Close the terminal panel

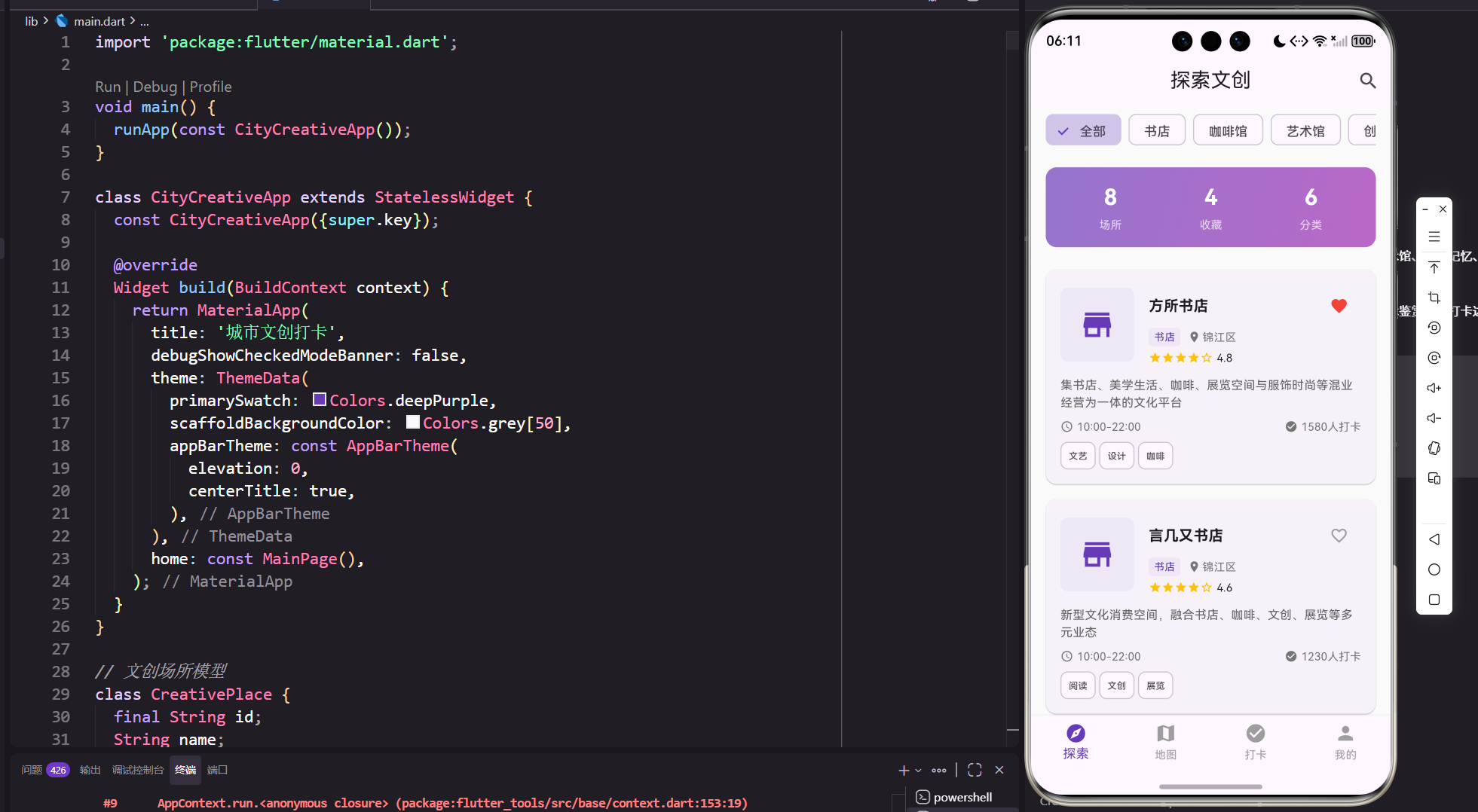pos(999,770)
